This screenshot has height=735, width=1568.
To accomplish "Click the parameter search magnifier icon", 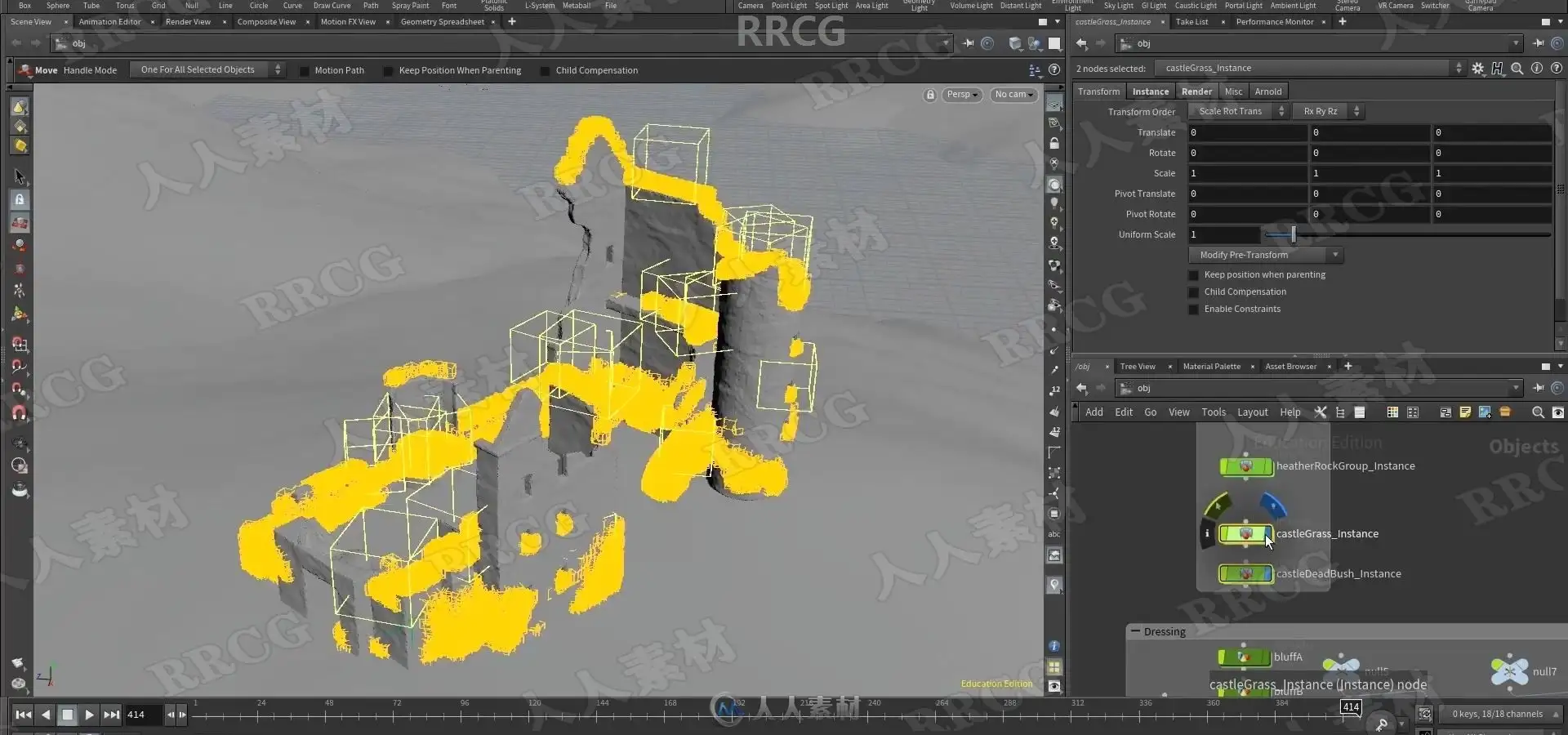I will pos(1517,69).
